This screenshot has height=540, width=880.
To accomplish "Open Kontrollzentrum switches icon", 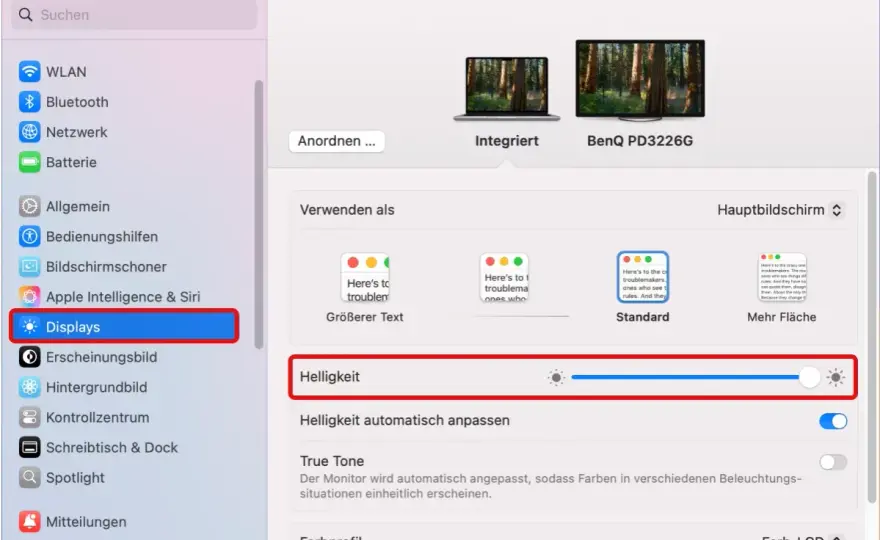I will click(29, 417).
